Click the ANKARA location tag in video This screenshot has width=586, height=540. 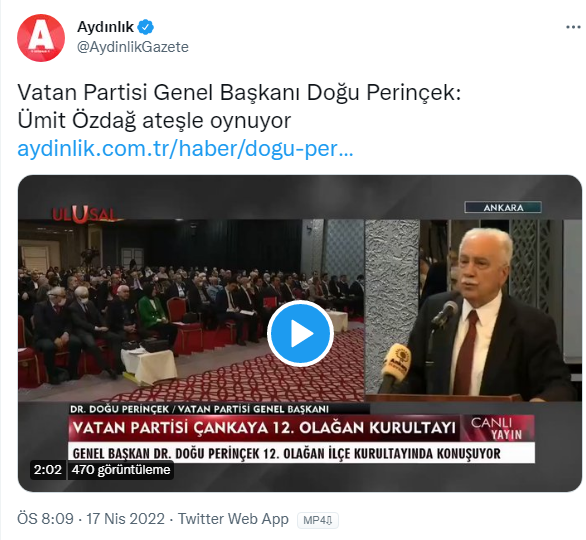click(x=503, y=207)
